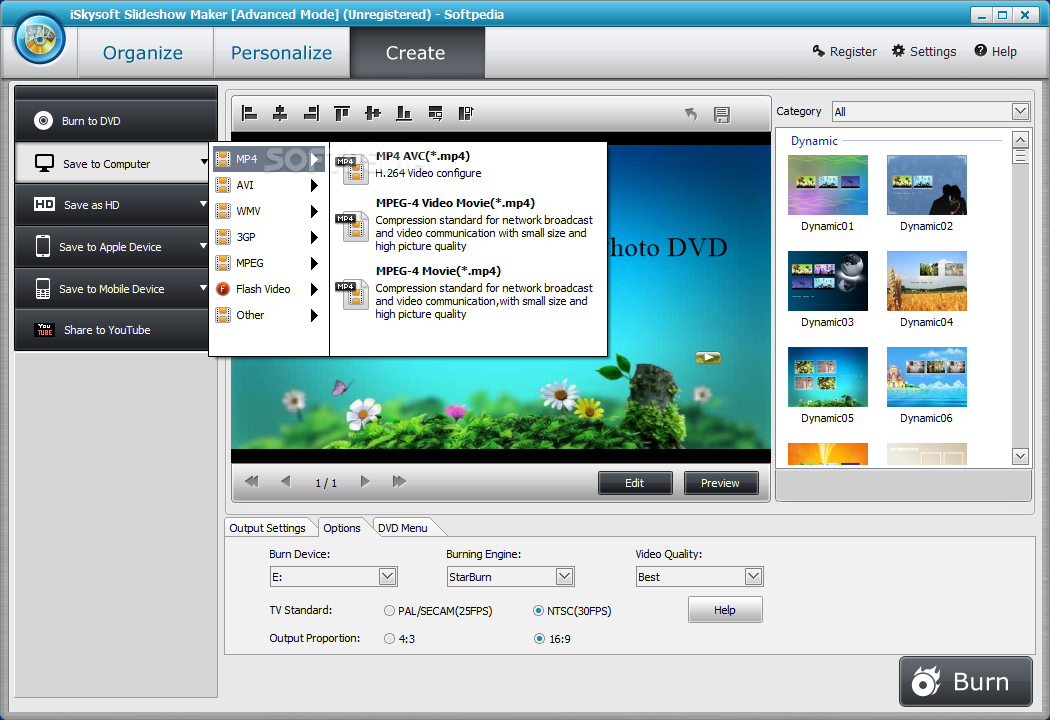
Task: Open the Category dropdown
Action: [1020, 111]
